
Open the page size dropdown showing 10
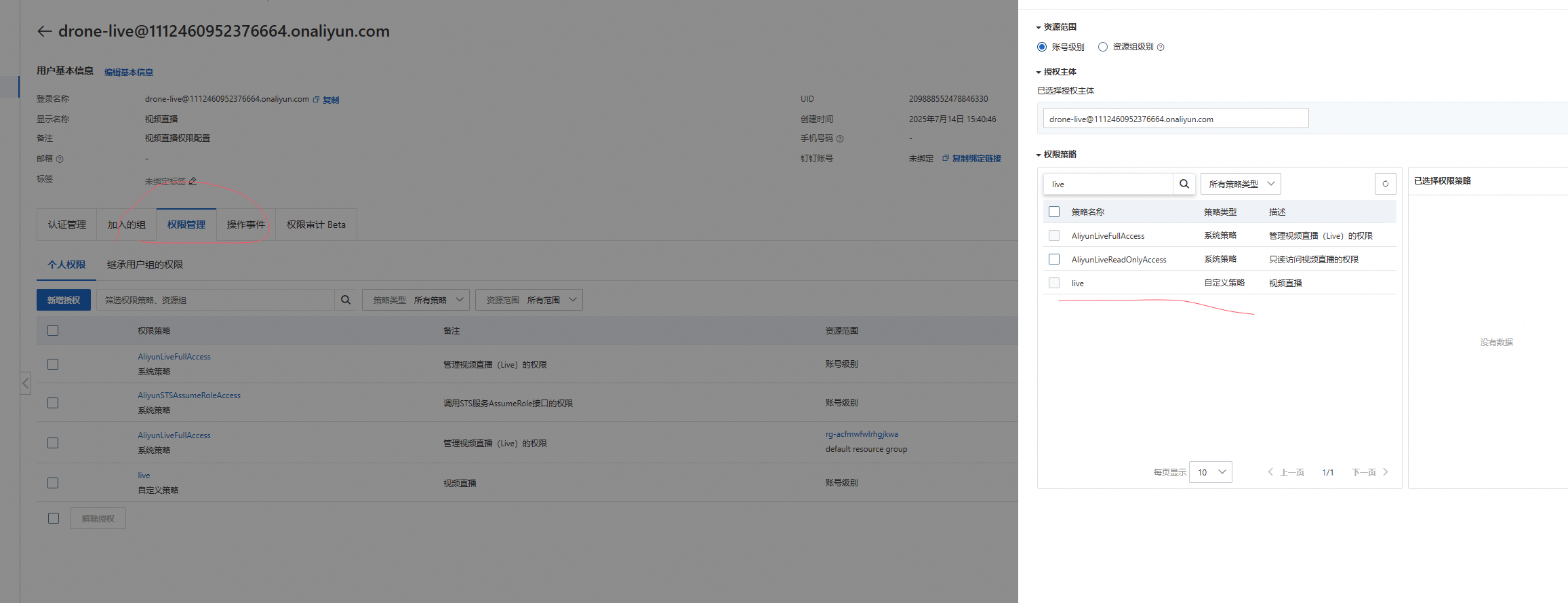(1211, 472)
